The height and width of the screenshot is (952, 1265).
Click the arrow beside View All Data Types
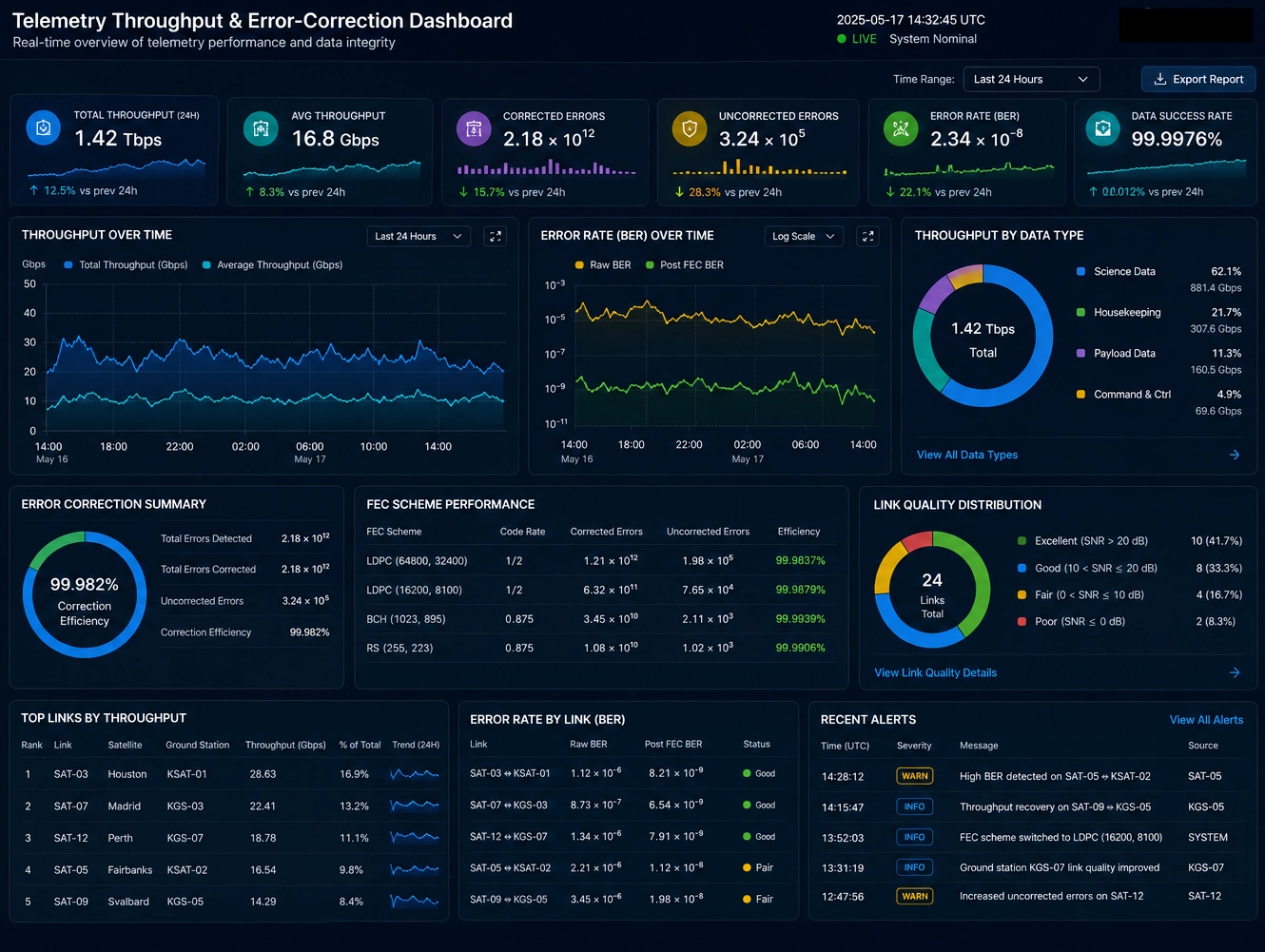(1235, 455)
